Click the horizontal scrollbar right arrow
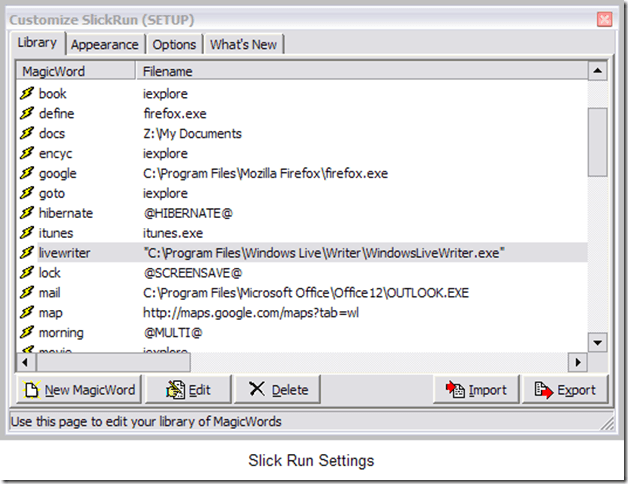The image size is (628, 484). coord(576,362)
